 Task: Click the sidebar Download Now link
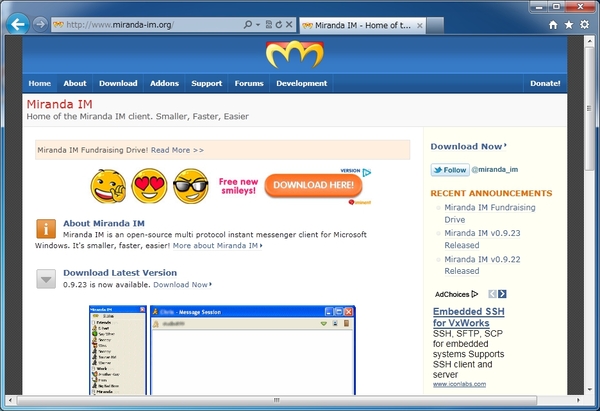[468, 147]
